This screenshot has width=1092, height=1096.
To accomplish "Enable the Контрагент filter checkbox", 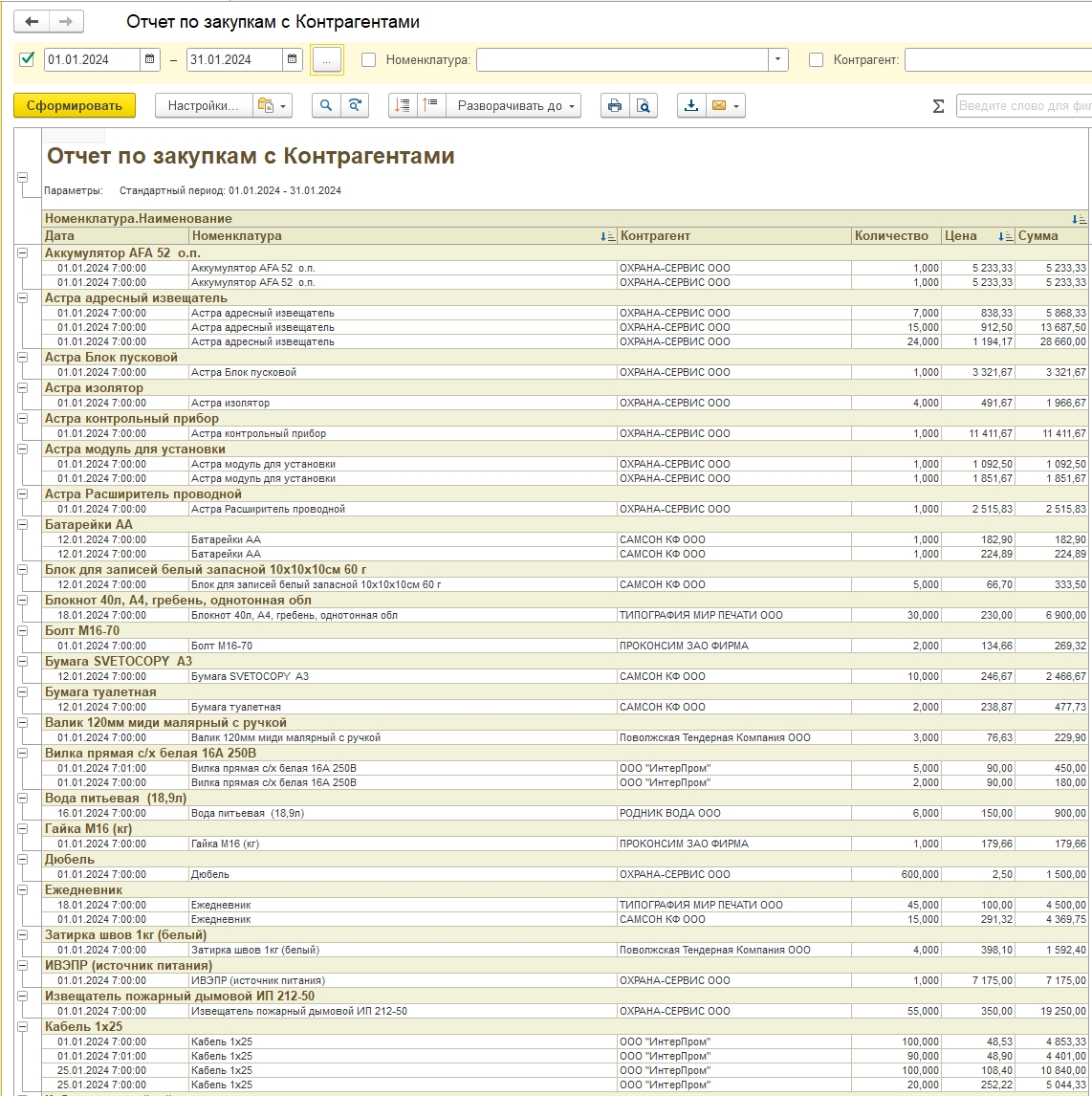I will (816, 60).
